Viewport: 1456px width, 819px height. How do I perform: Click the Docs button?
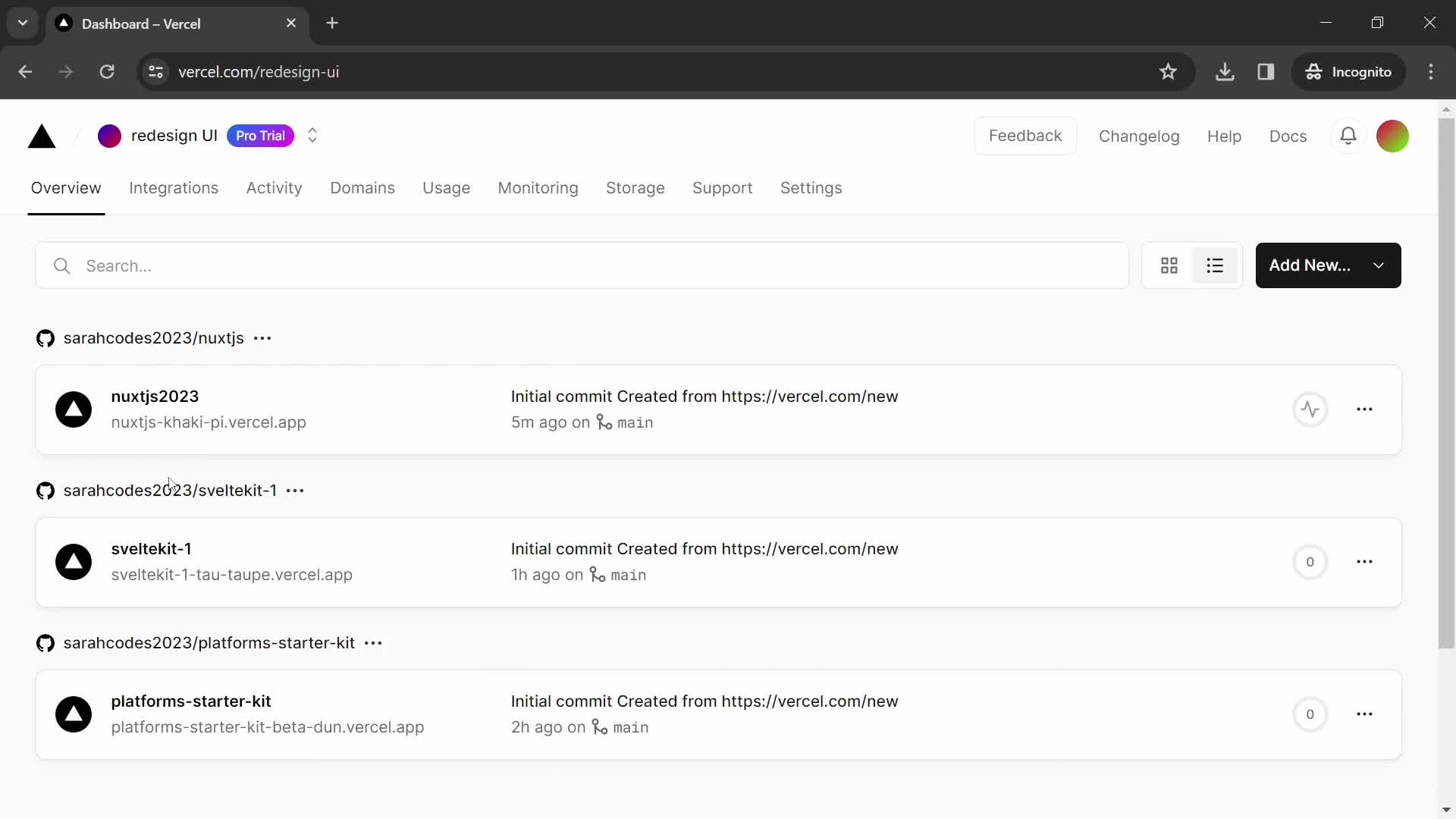tap(1288, 135)
